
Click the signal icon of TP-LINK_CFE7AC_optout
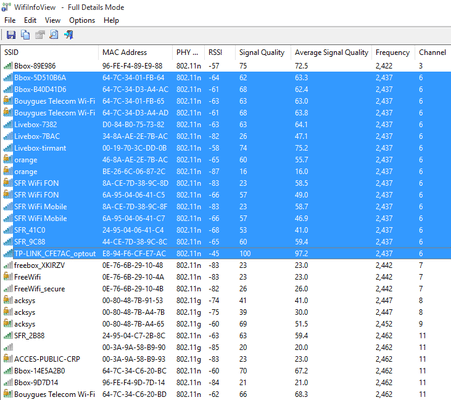[8, 254]
